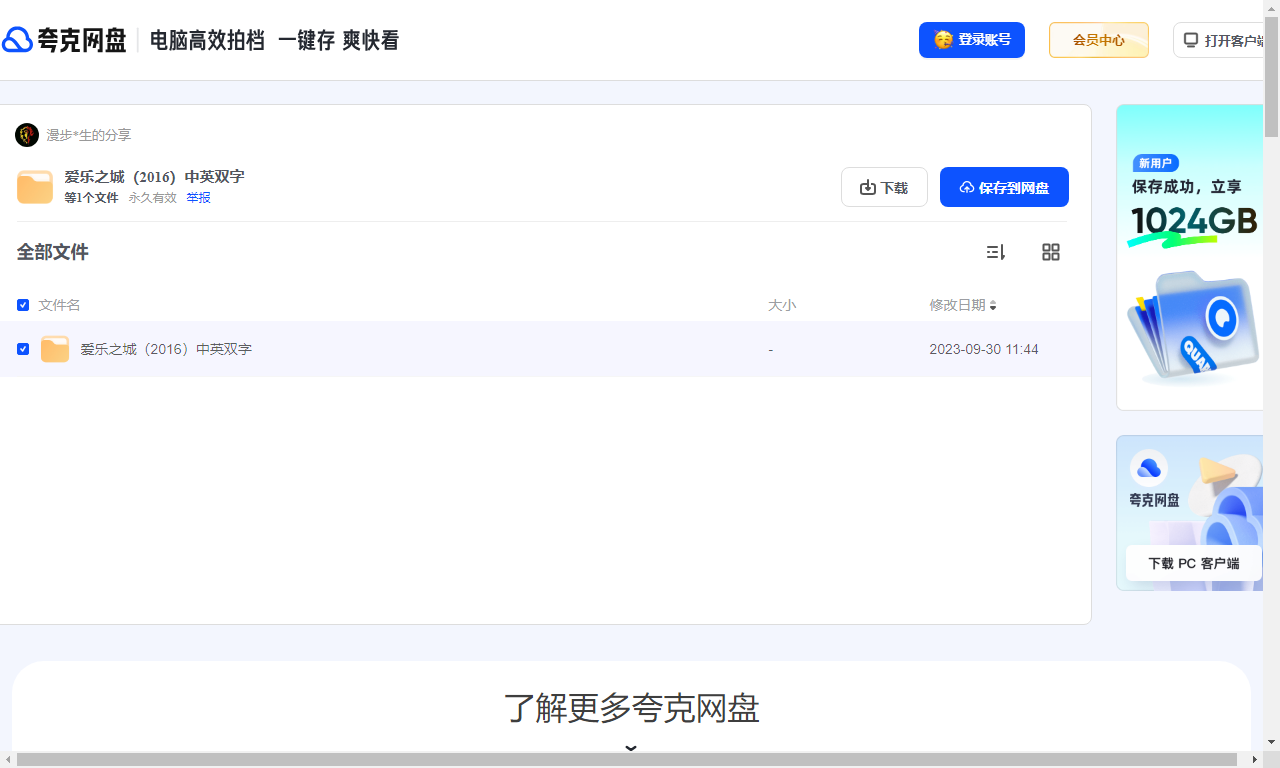
Task: Click the cloud upload icon in 保存到网盘
Action: coord(967,187)
